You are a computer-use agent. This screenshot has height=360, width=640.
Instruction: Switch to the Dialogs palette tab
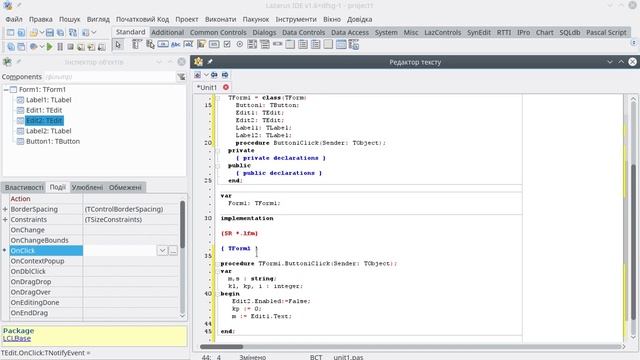pos(264,32)
